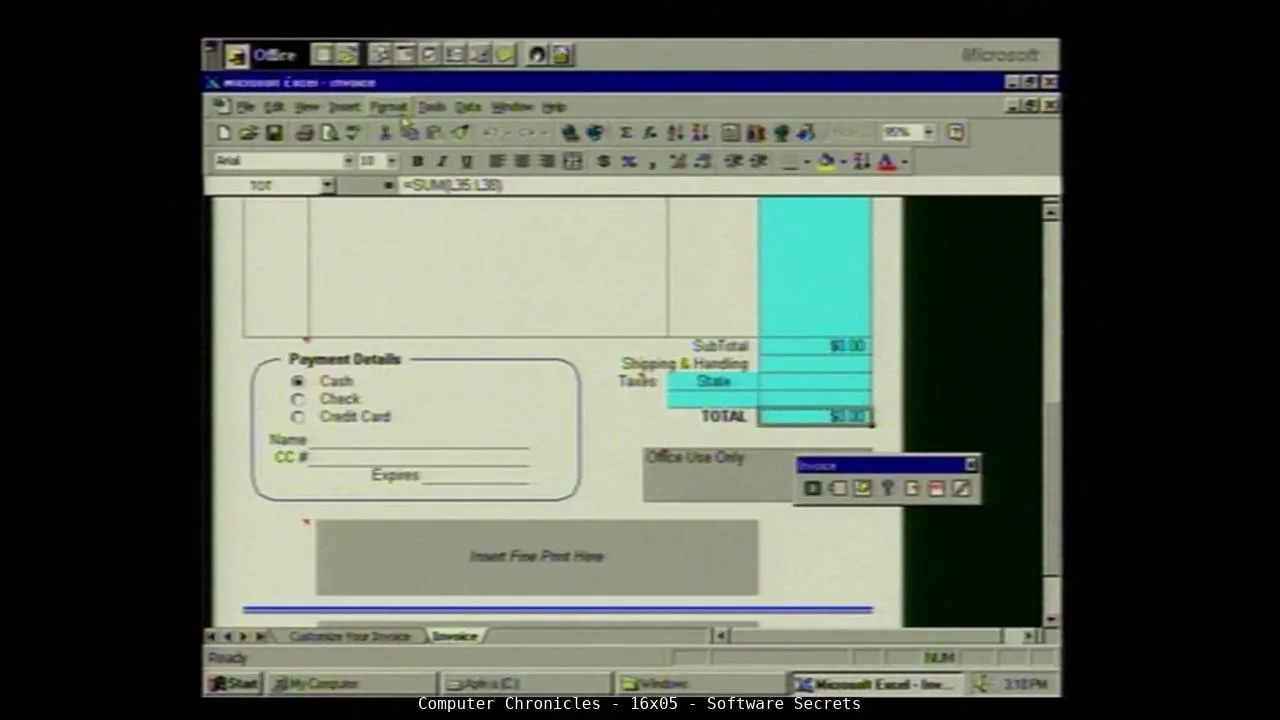The image size is (1280, 720).
Task: Open Print Preview from the toolbar
Action: coord(329,133)
